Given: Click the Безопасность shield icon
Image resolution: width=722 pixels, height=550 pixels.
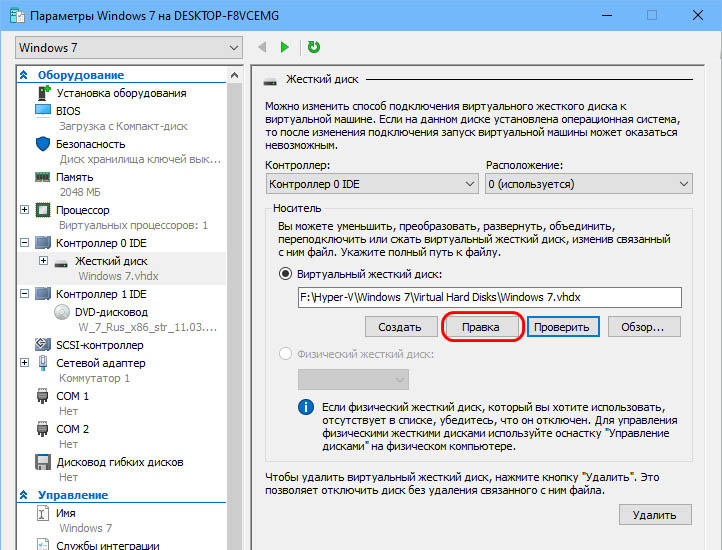Looking at the screenshot, I should pyautogui.click(x=43, y=144).
